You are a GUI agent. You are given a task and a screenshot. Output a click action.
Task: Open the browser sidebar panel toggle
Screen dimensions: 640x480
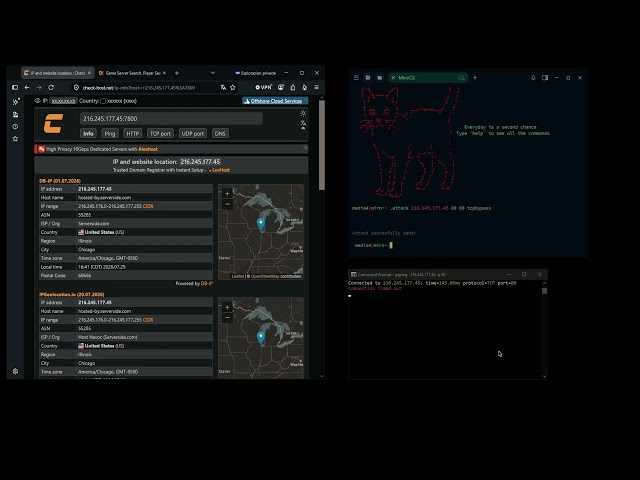15,87
